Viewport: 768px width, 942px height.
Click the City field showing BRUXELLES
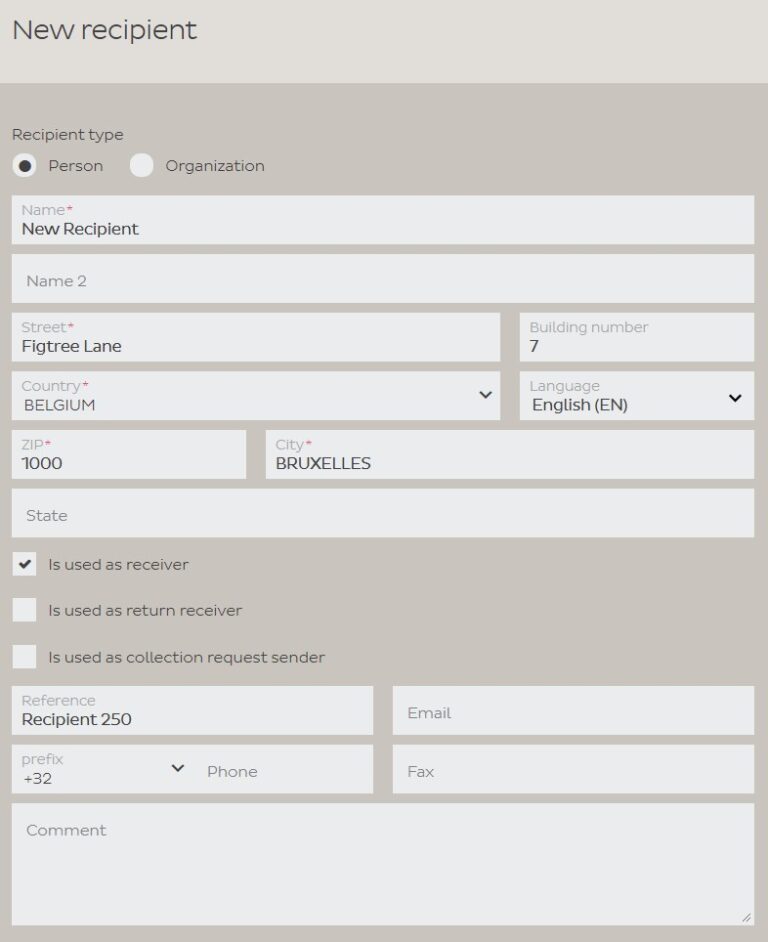point(500,454)
